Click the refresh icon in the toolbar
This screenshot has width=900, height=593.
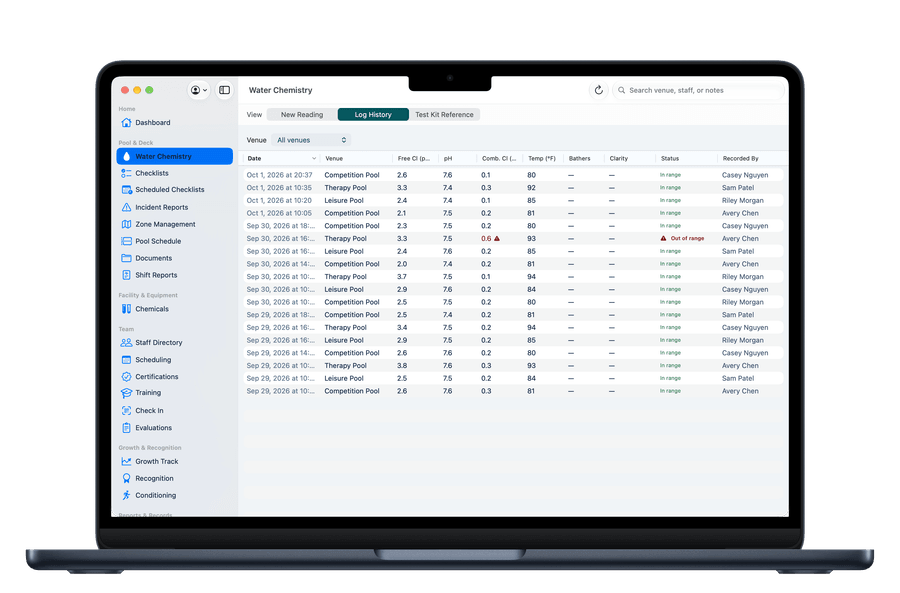point(599,90)
